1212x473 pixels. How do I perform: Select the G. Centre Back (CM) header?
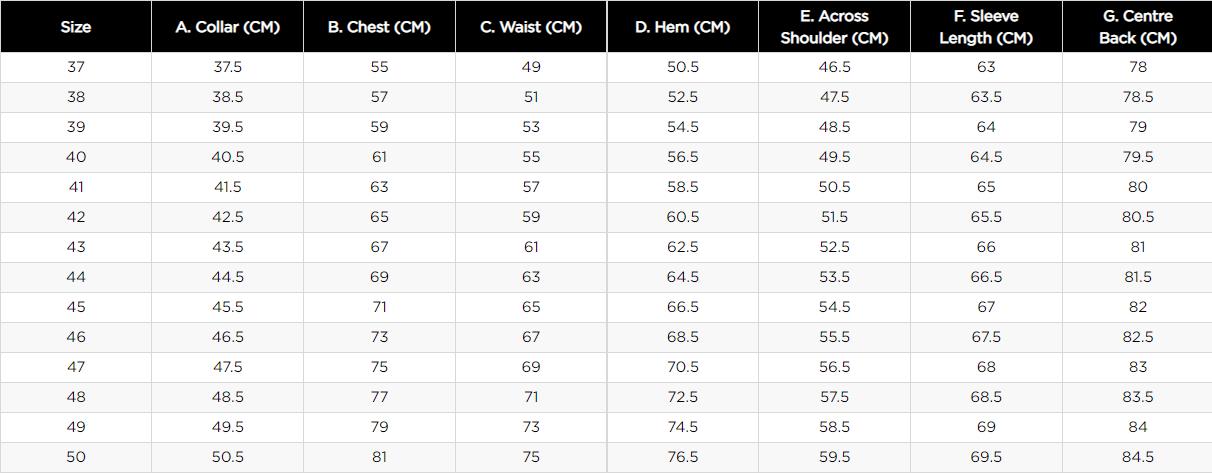pos(1137,27)
